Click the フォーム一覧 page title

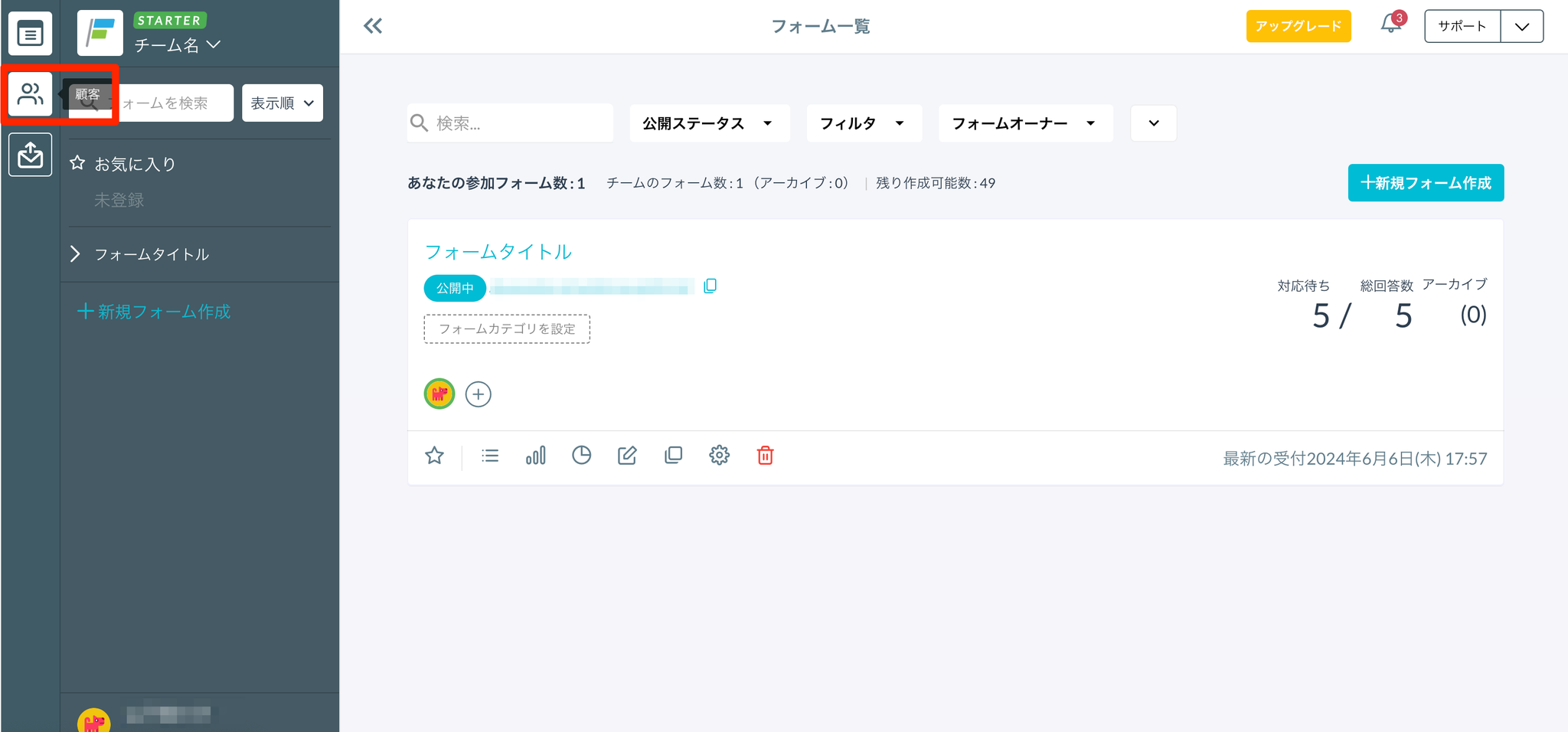(821, 27)
